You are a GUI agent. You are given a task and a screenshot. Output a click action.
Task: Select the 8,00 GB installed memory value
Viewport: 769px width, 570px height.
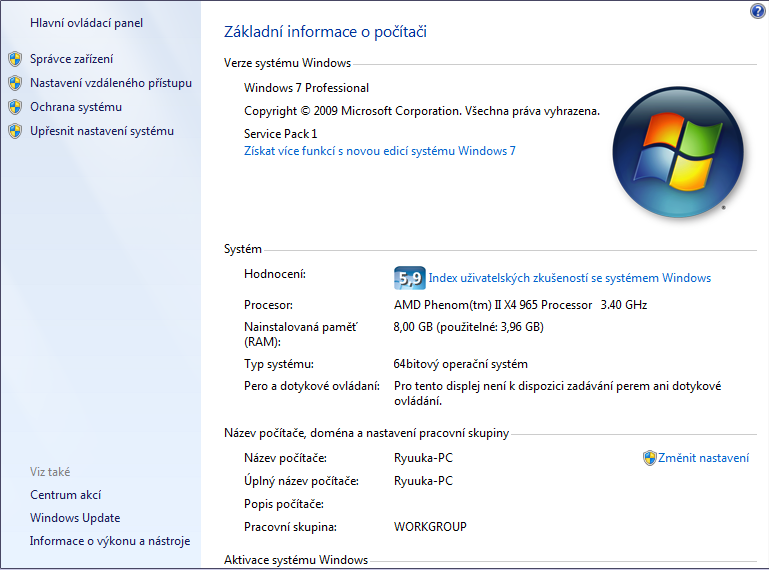pyautogui.click(x=468, y=327)
